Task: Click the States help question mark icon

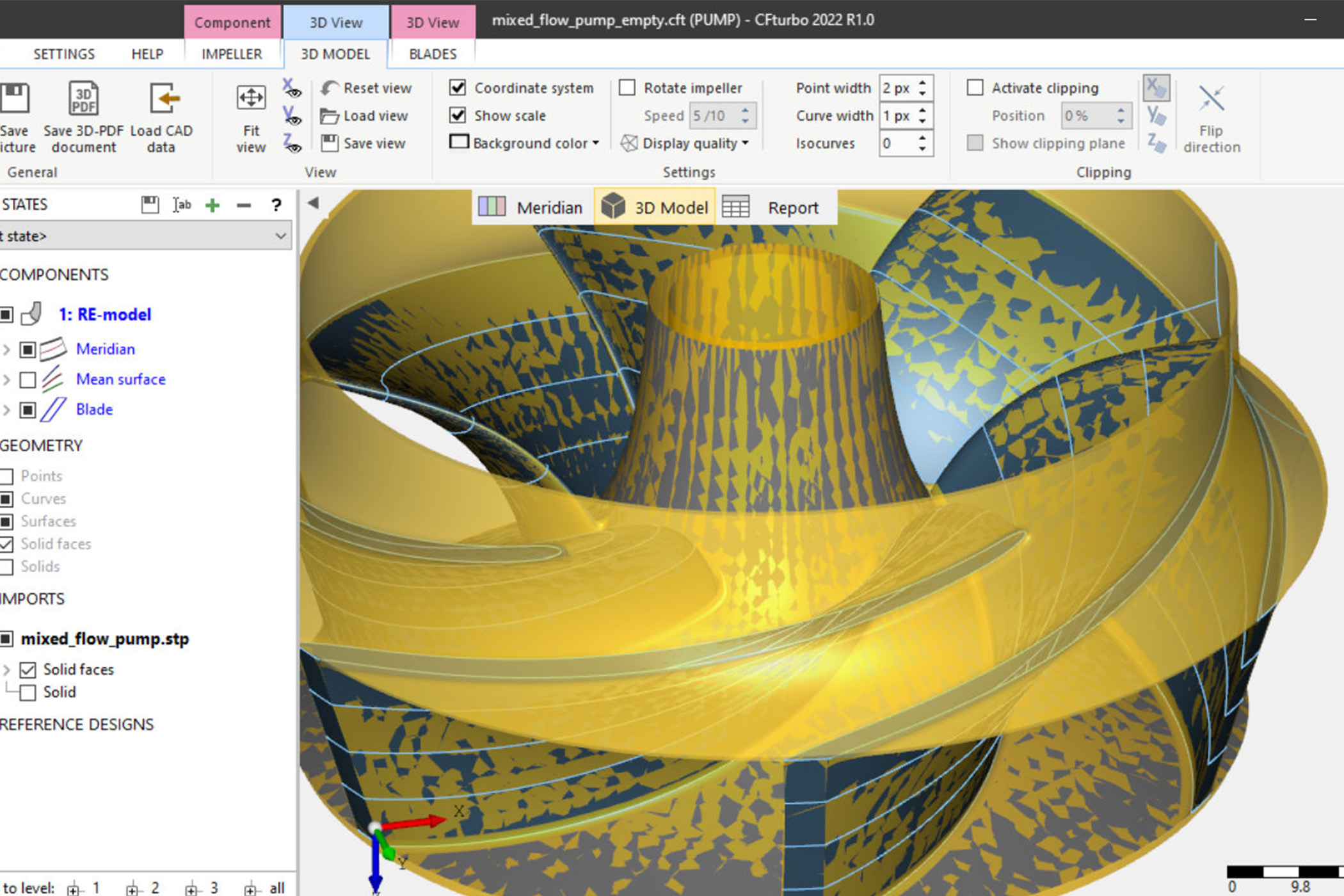Action: [276, 205]
